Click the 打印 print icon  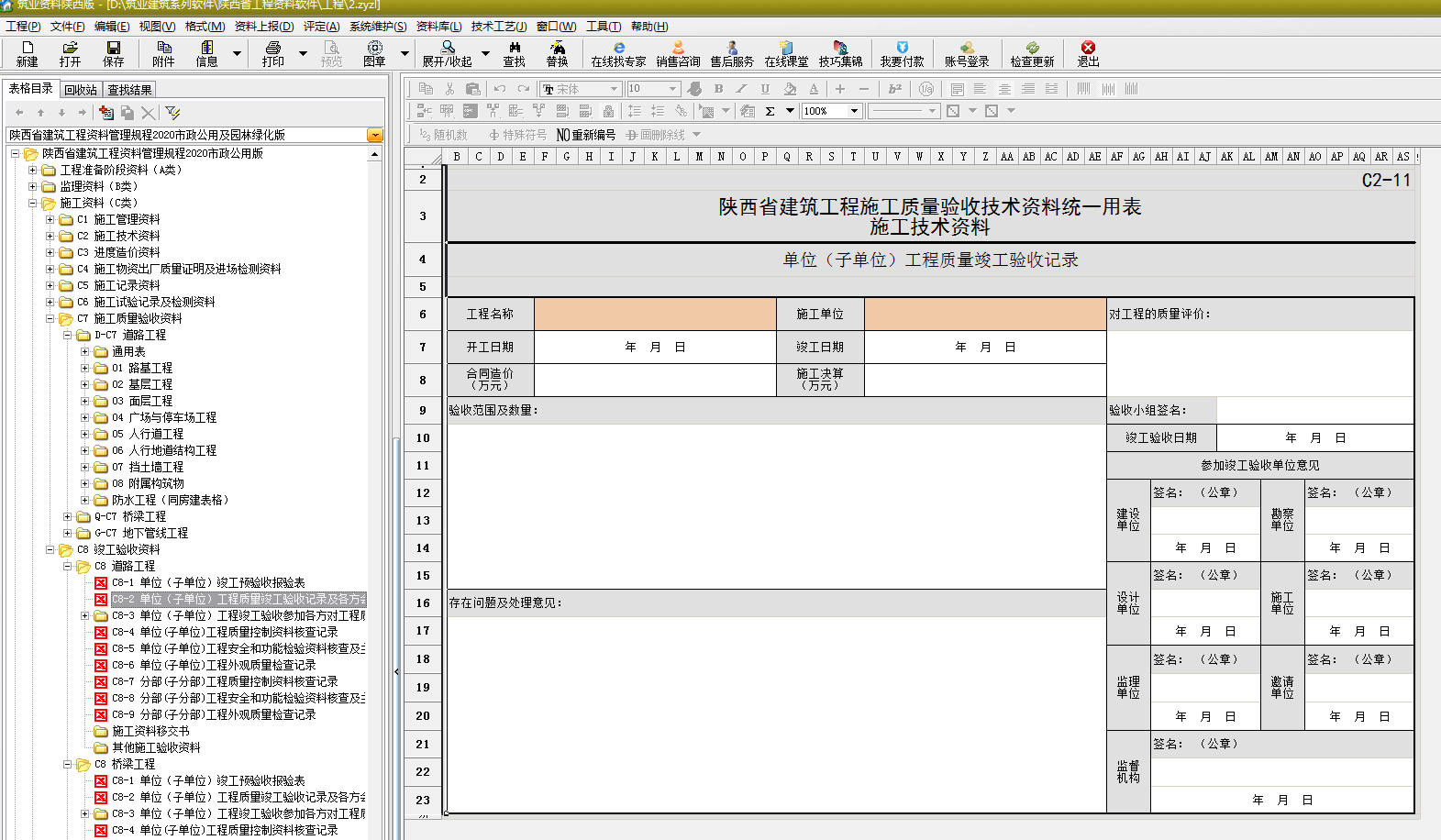click(272, 54)
